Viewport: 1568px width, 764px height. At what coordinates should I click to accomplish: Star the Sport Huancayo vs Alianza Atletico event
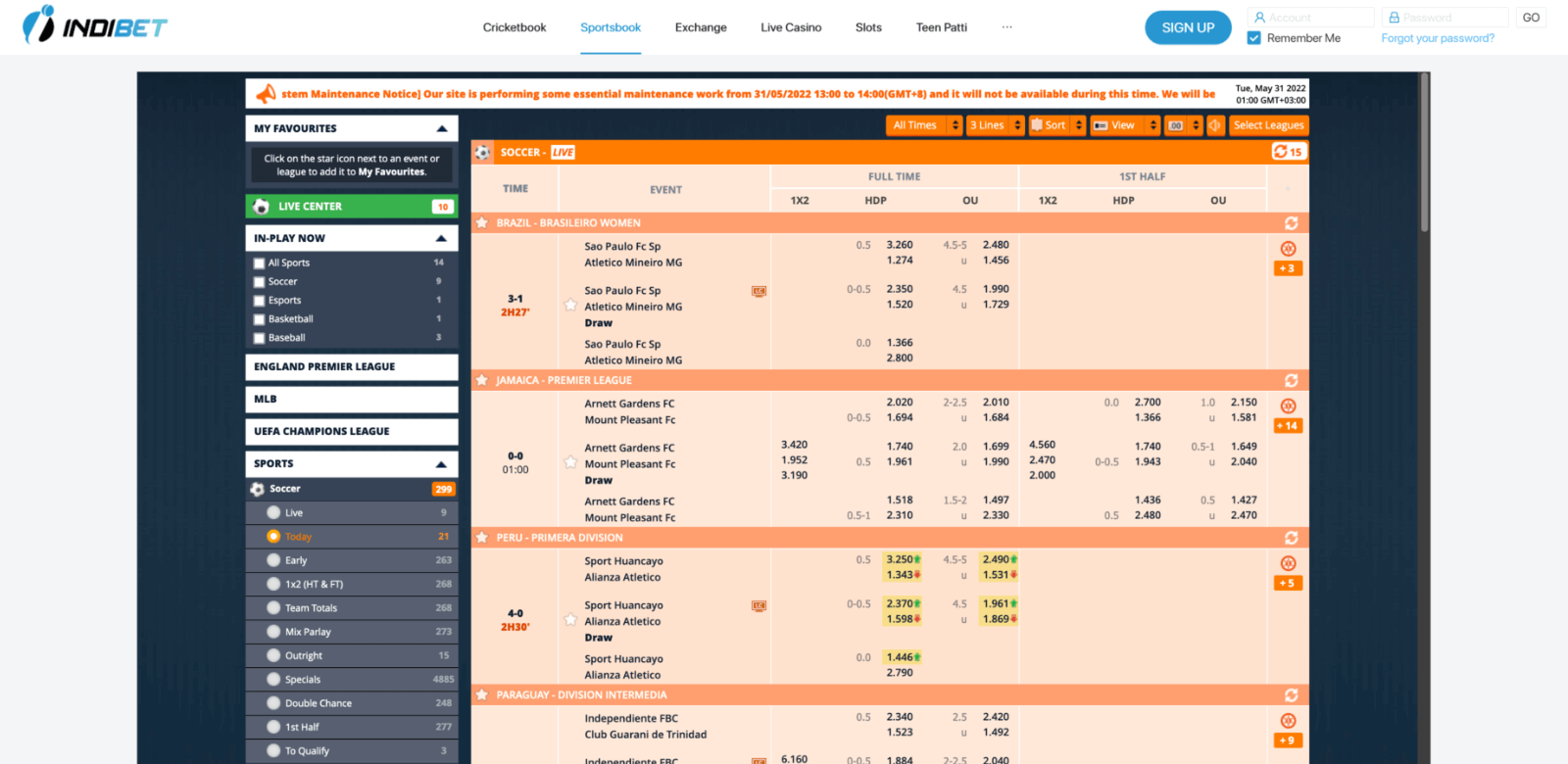point(570,619)
